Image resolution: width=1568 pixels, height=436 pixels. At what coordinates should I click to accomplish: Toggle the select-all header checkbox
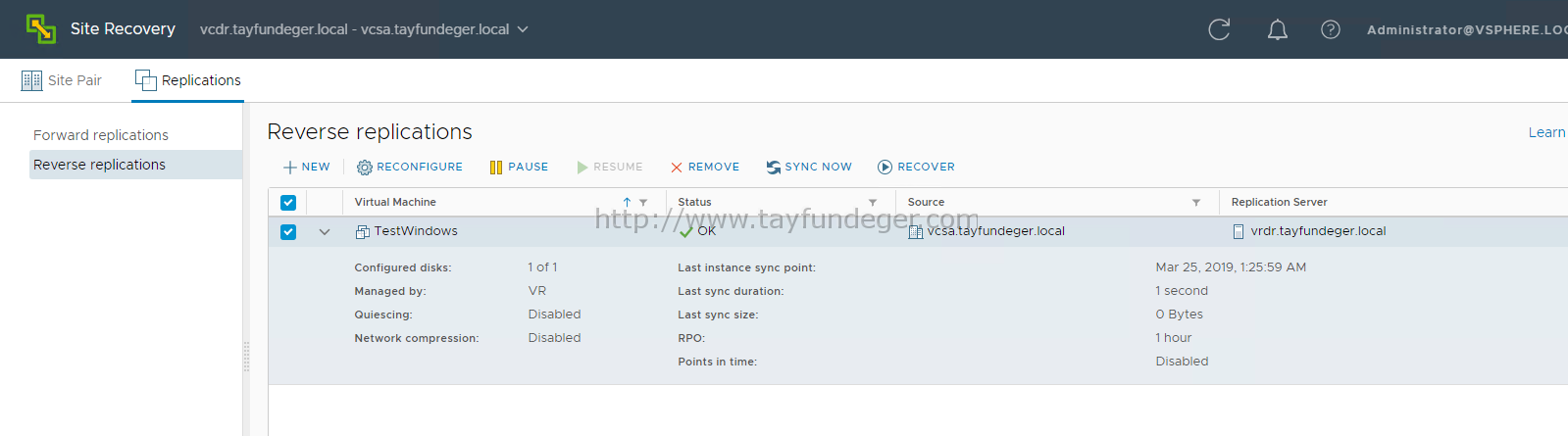coord(288,203)
